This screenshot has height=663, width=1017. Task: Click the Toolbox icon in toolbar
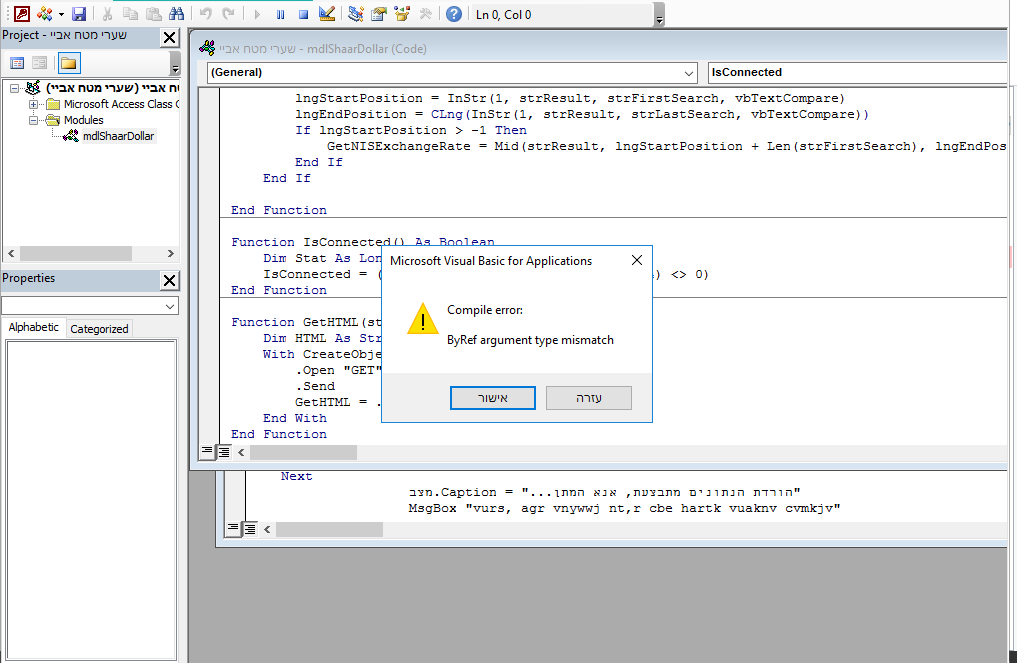click(x=425, y=14)
